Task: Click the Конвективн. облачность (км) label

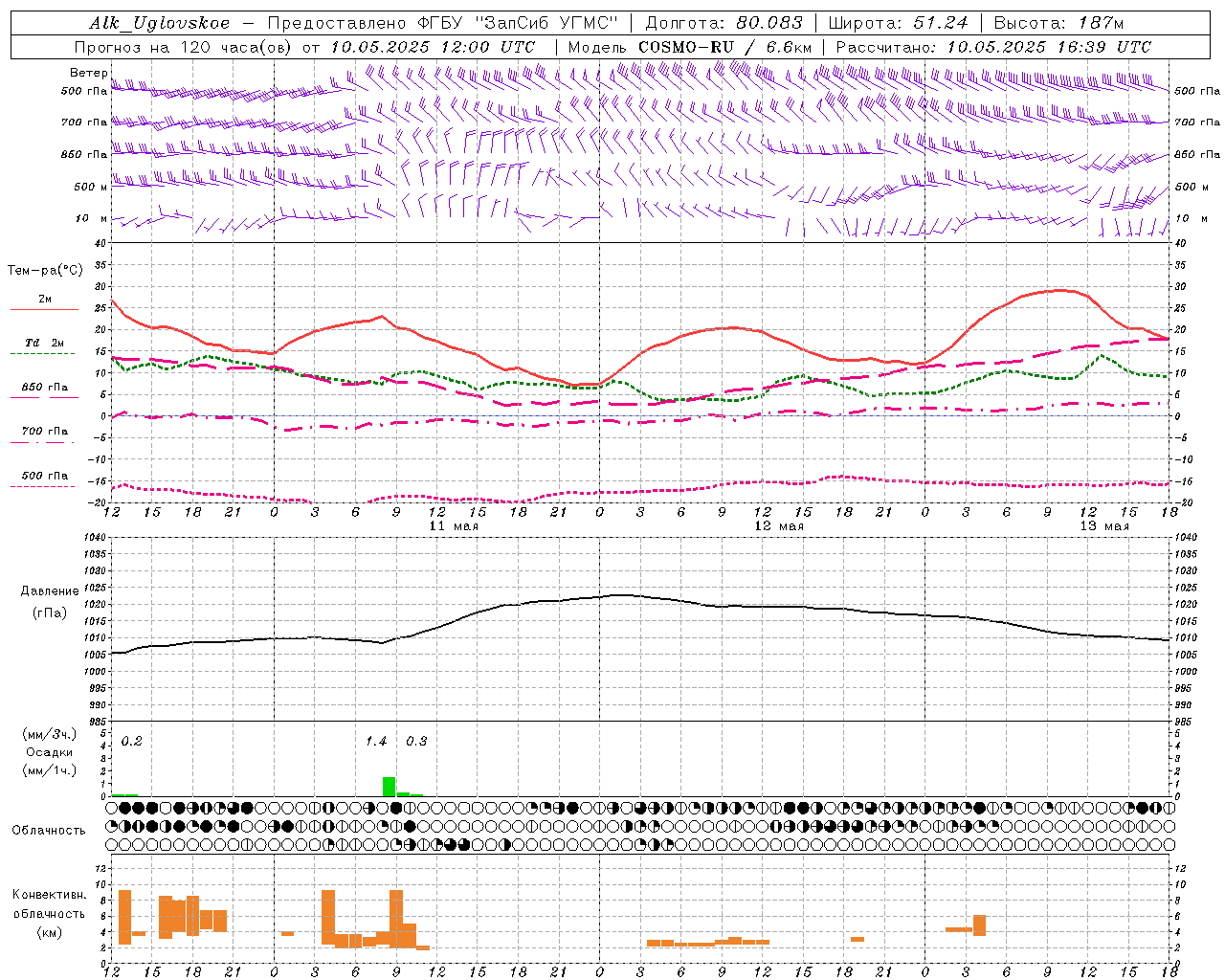Action: point(50,913)
